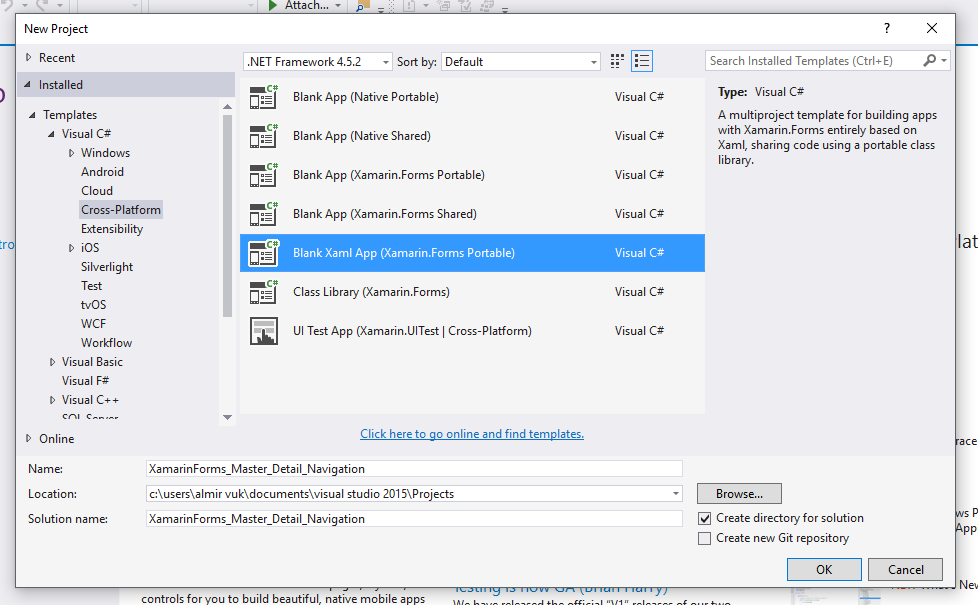Click the Blank App (Xamarin.Forms Portable) icon

263,175
